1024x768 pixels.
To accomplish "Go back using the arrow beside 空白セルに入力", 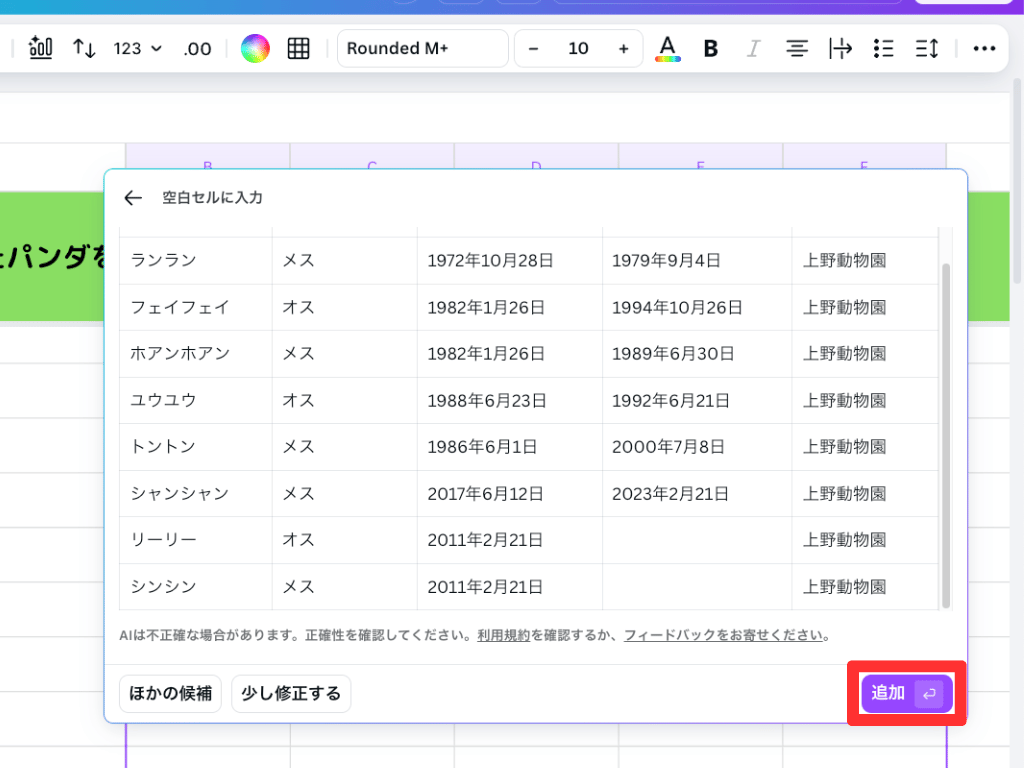I will pyautogui.click(x=133, y=198).
